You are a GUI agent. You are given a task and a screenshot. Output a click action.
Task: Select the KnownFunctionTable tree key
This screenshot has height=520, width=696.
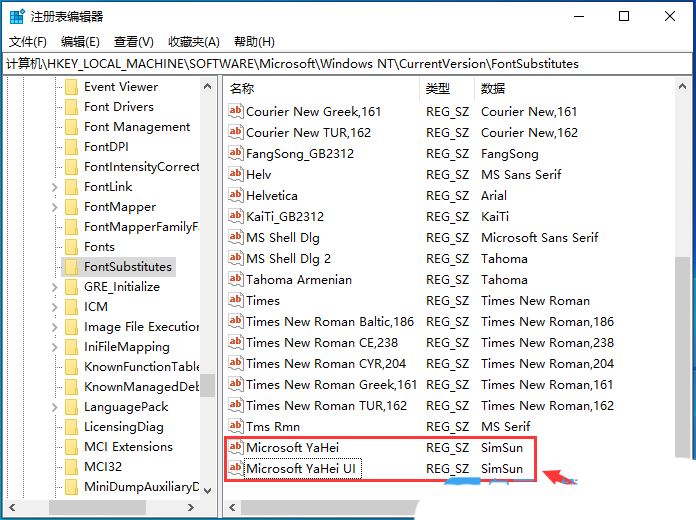click(x=141, y=367)
